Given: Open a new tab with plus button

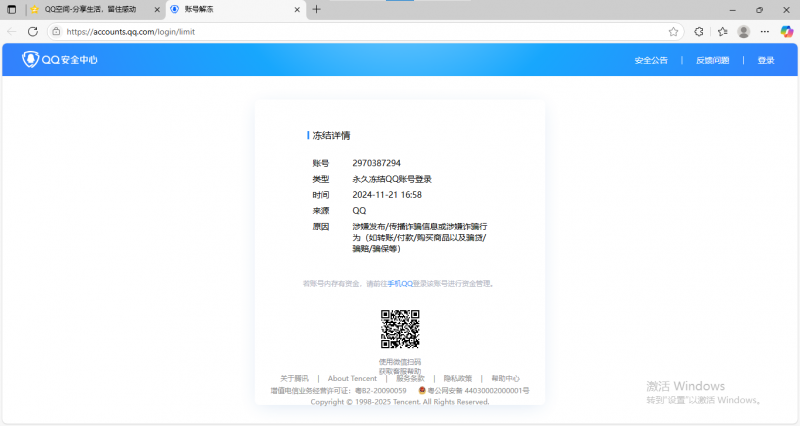Looking at the screenshot, I should (x=316, y=9).
